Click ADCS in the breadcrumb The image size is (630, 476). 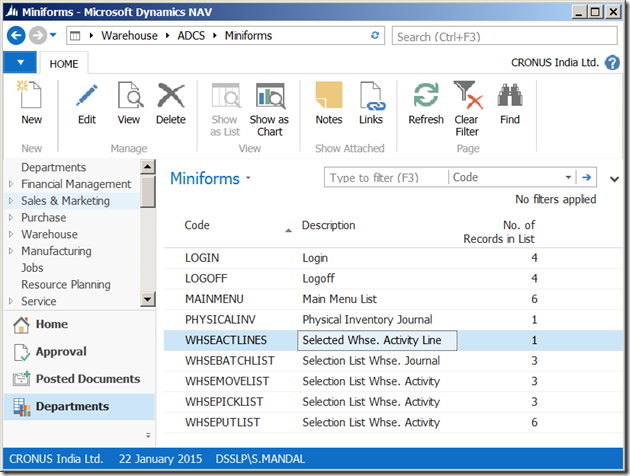pyautogui.click(x=191, y=35)
